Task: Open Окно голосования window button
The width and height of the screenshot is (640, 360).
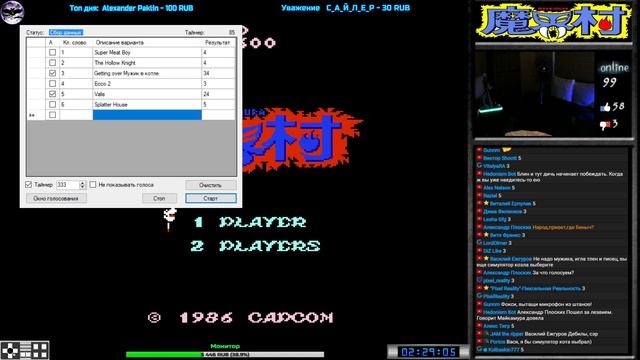Action: click(56, 198)
